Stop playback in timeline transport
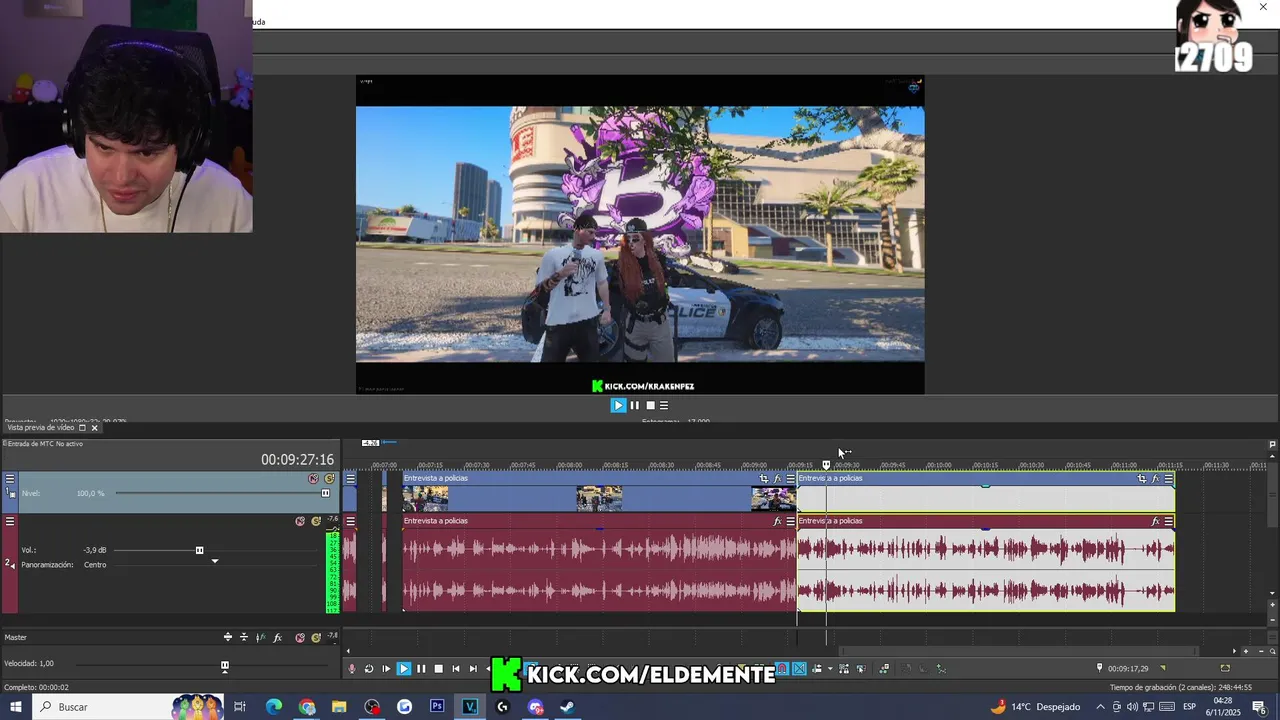 [x=439, y=669]
